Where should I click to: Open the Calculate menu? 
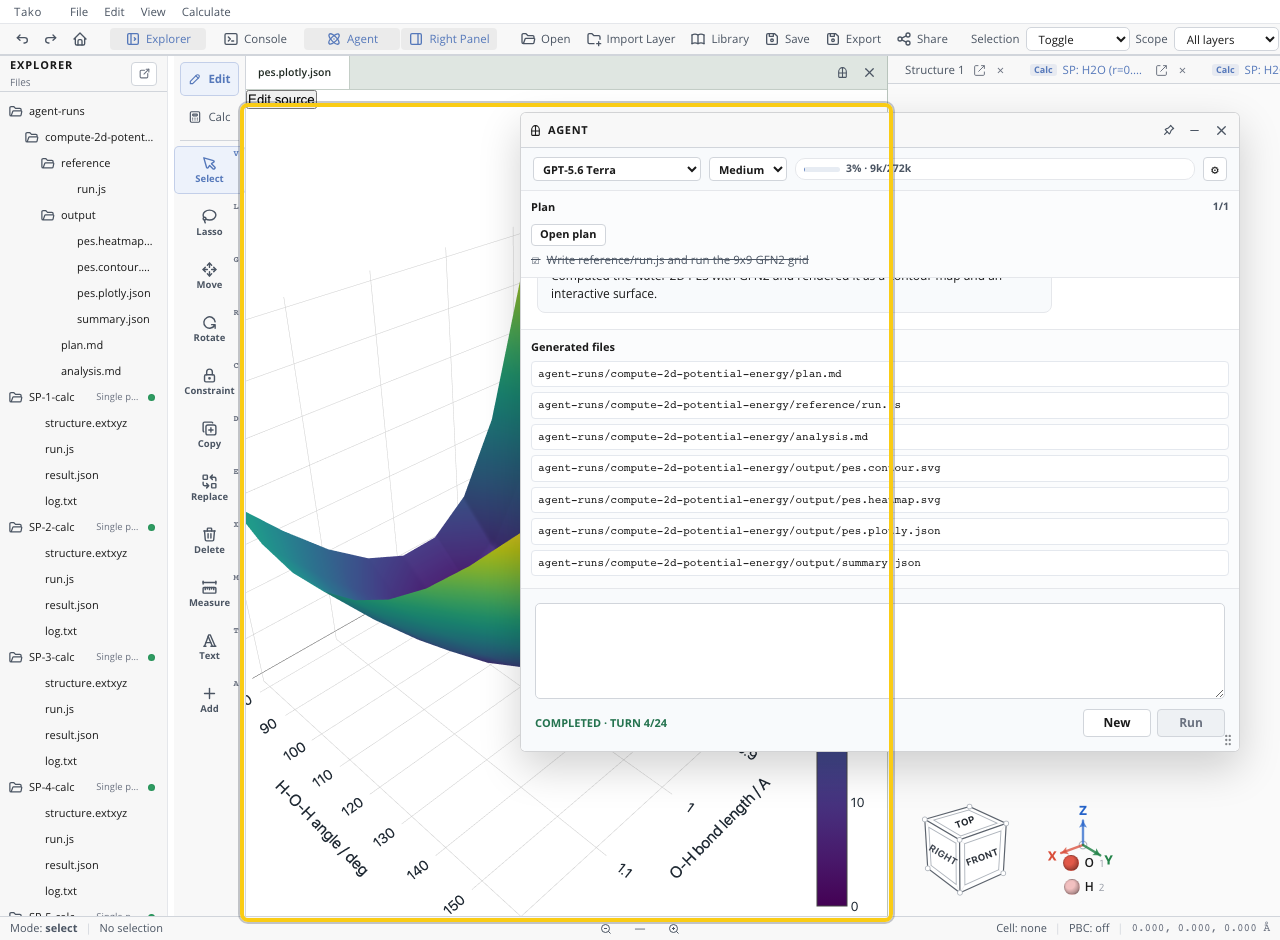coord(206,12)
